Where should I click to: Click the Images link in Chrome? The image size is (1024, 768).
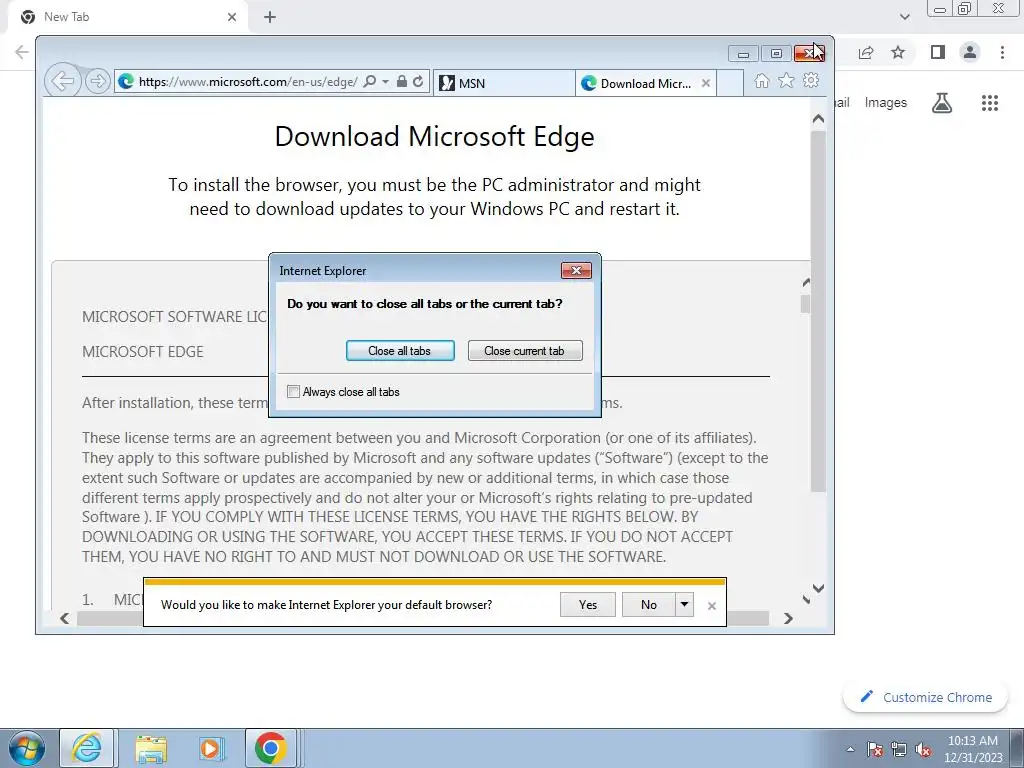point(886,103)
